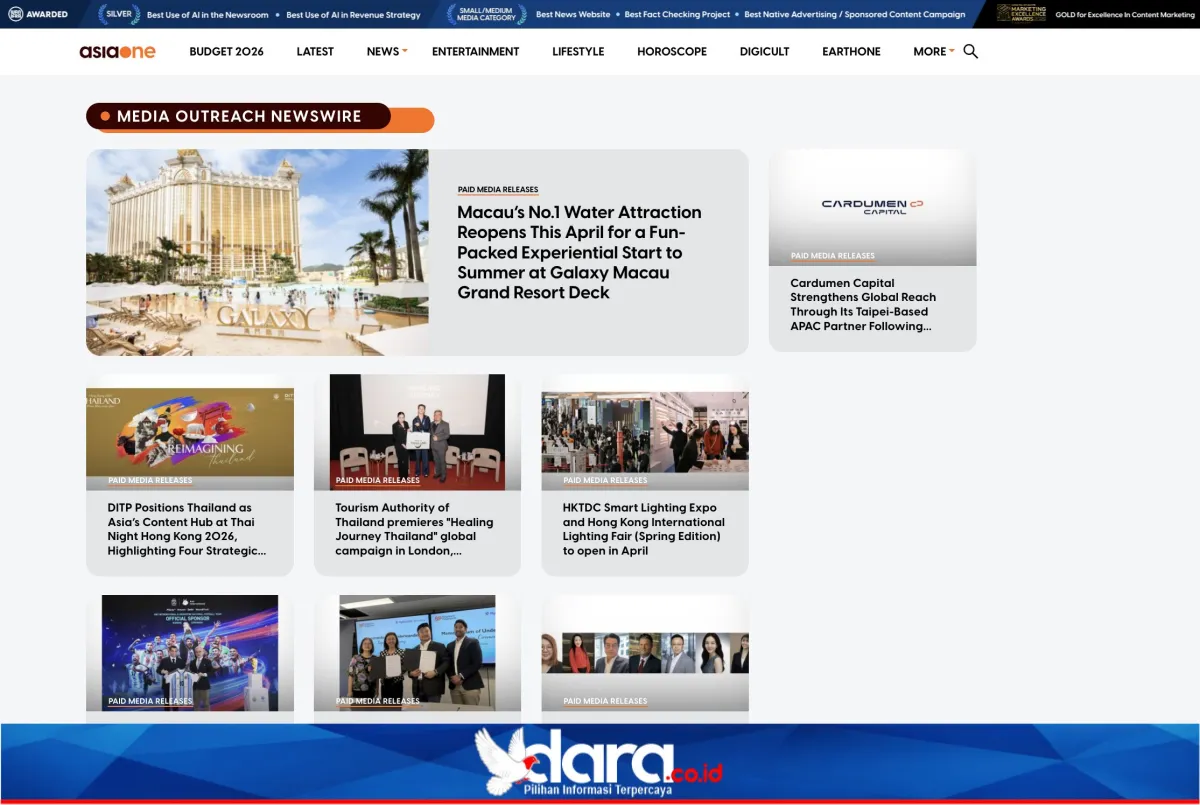Open the Galaxy Macau resort photo
The image size is (1200, 805).
257,252
